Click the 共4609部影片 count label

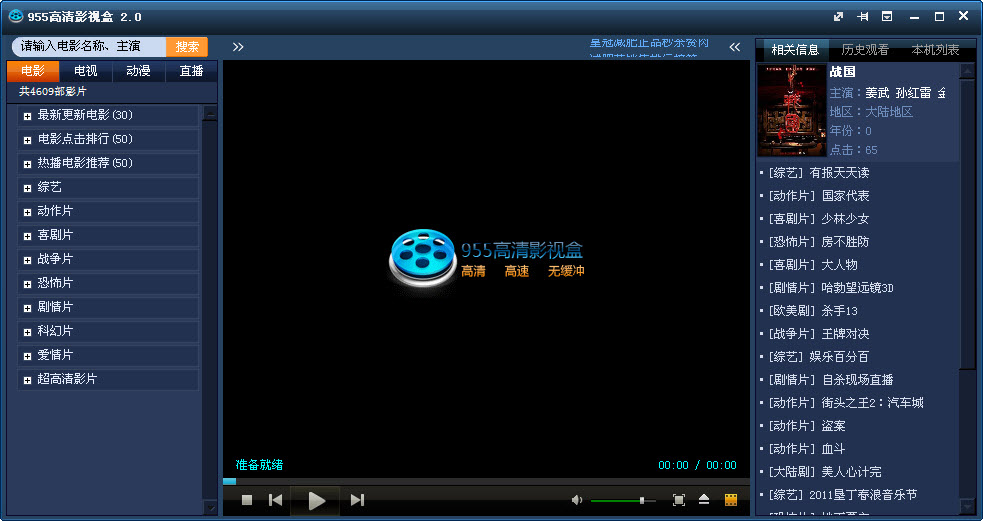(x=53, y=92)
